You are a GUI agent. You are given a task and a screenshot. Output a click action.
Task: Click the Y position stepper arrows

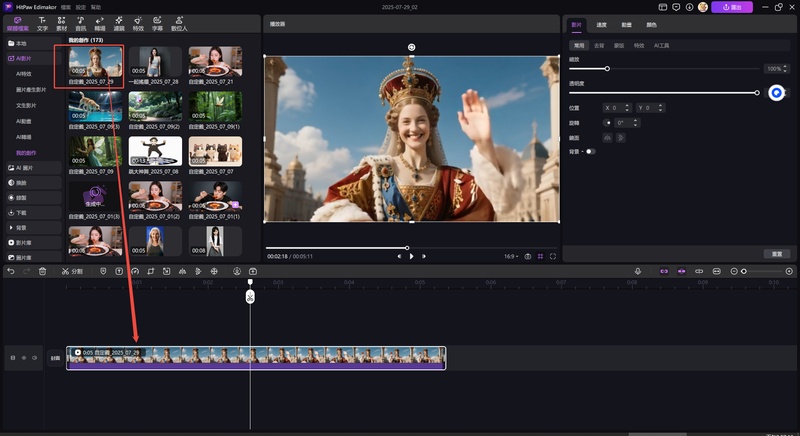click(660, 108)
